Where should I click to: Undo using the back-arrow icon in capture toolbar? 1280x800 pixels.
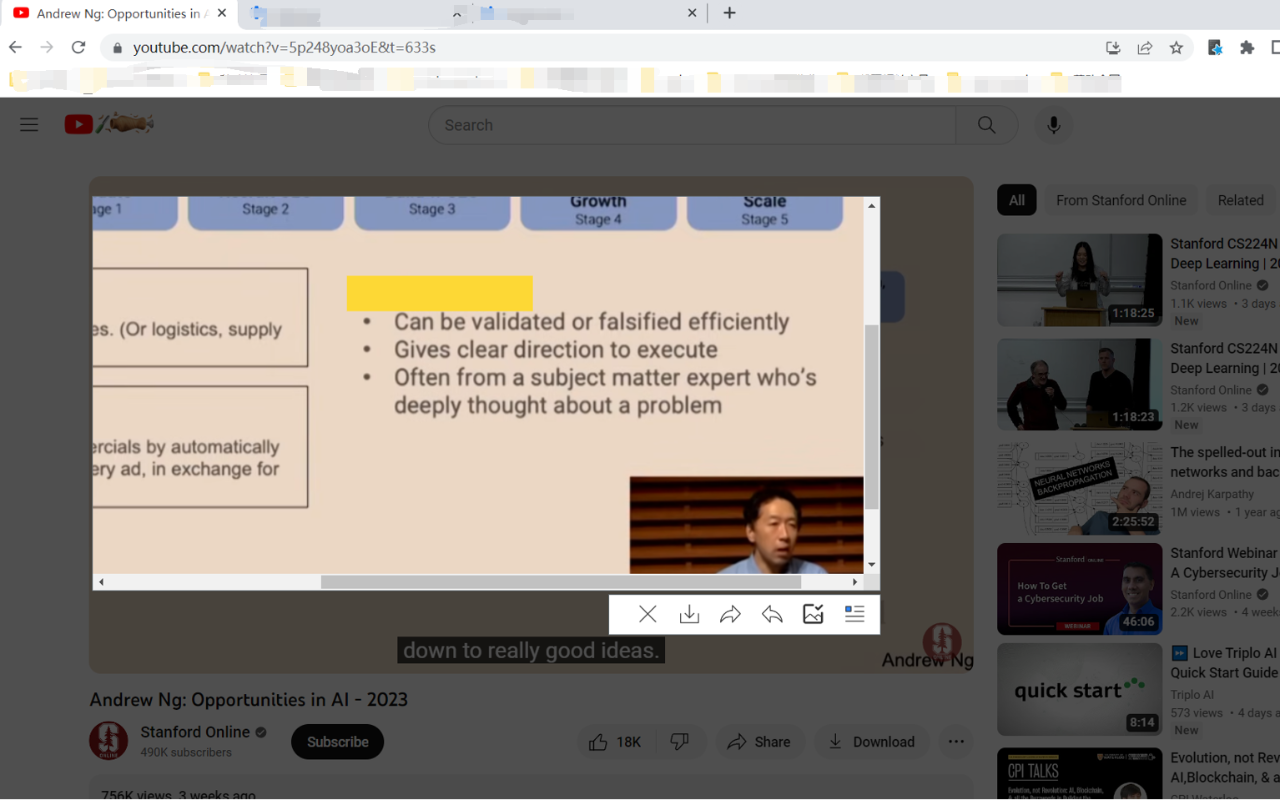(x=772, y=614)
